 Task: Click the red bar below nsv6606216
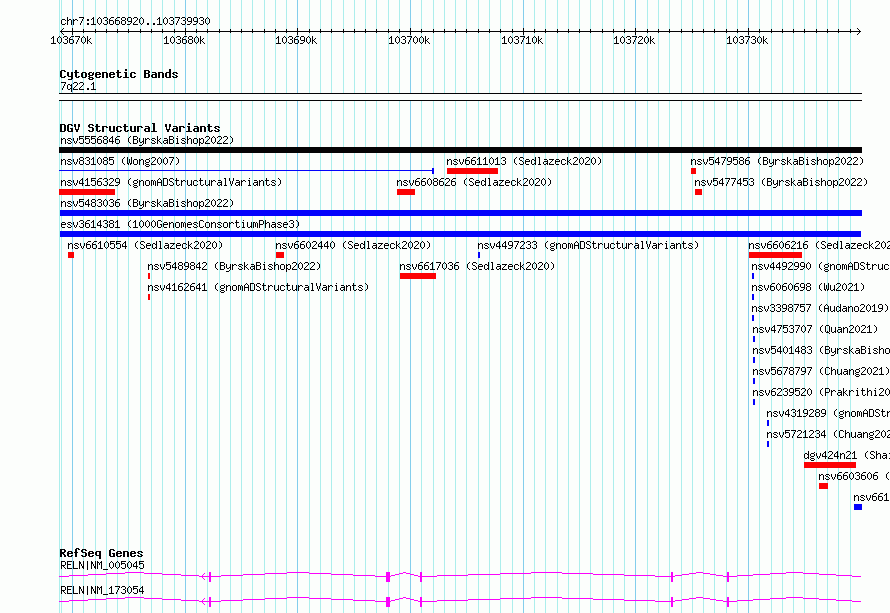(x=775, y=255)
